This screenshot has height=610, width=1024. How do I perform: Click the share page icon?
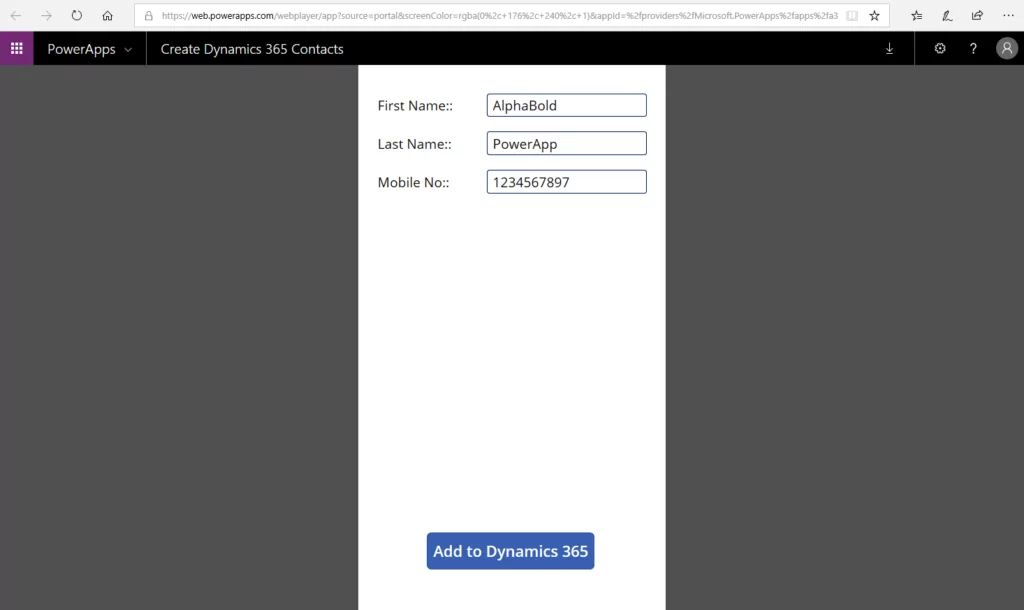[977, 16]
